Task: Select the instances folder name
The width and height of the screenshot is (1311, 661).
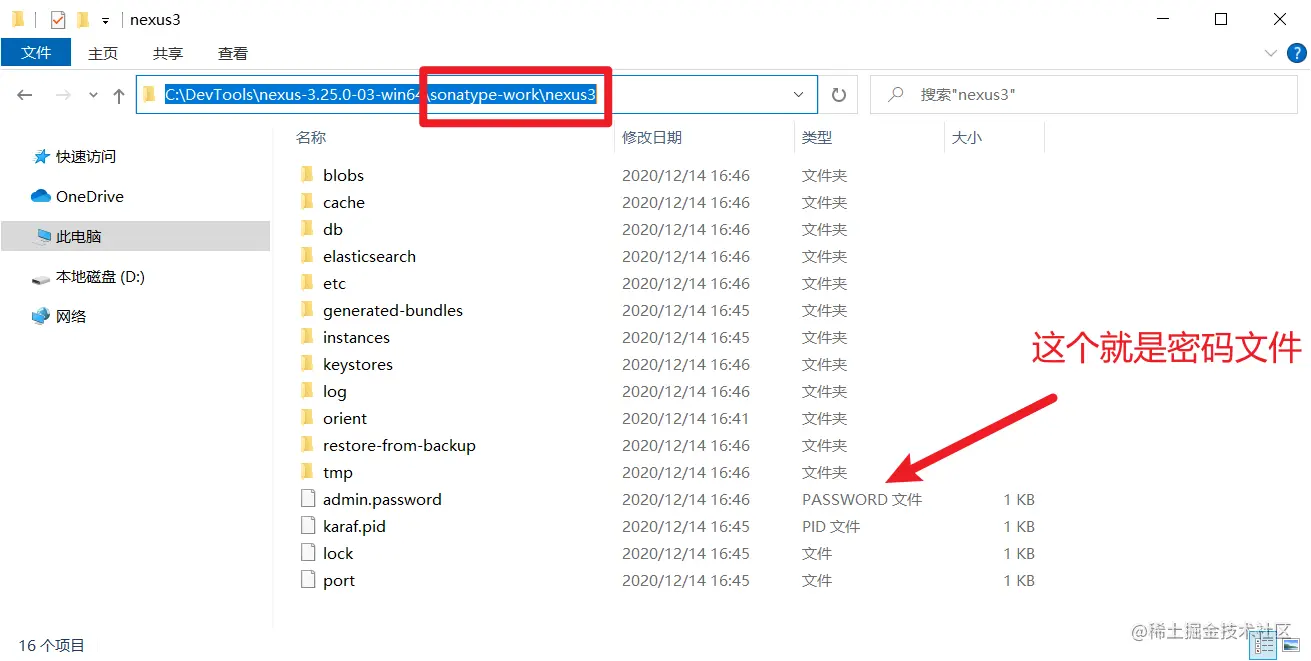Action: [x=356, y=337]
